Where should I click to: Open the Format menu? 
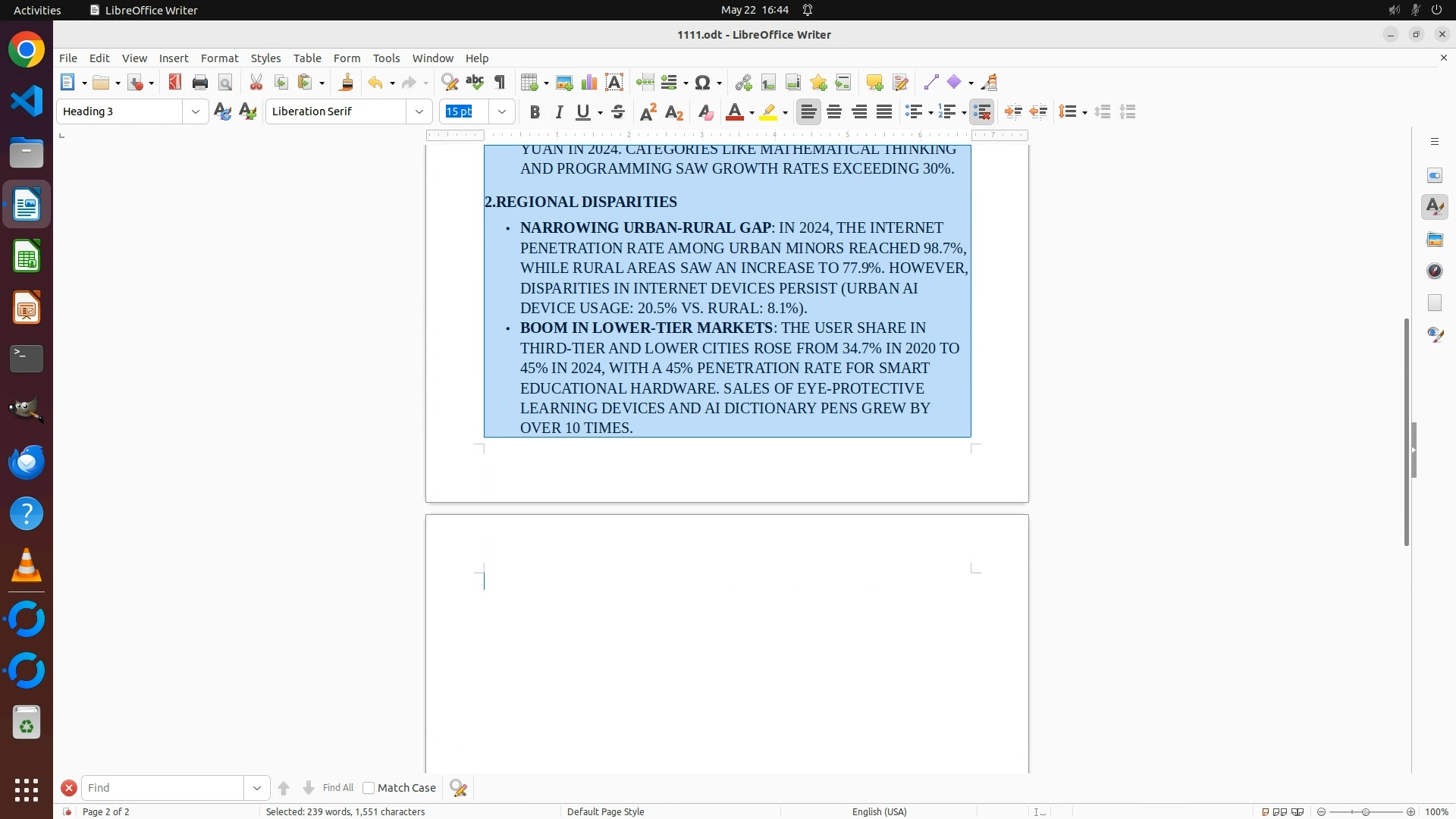(219, 58)
